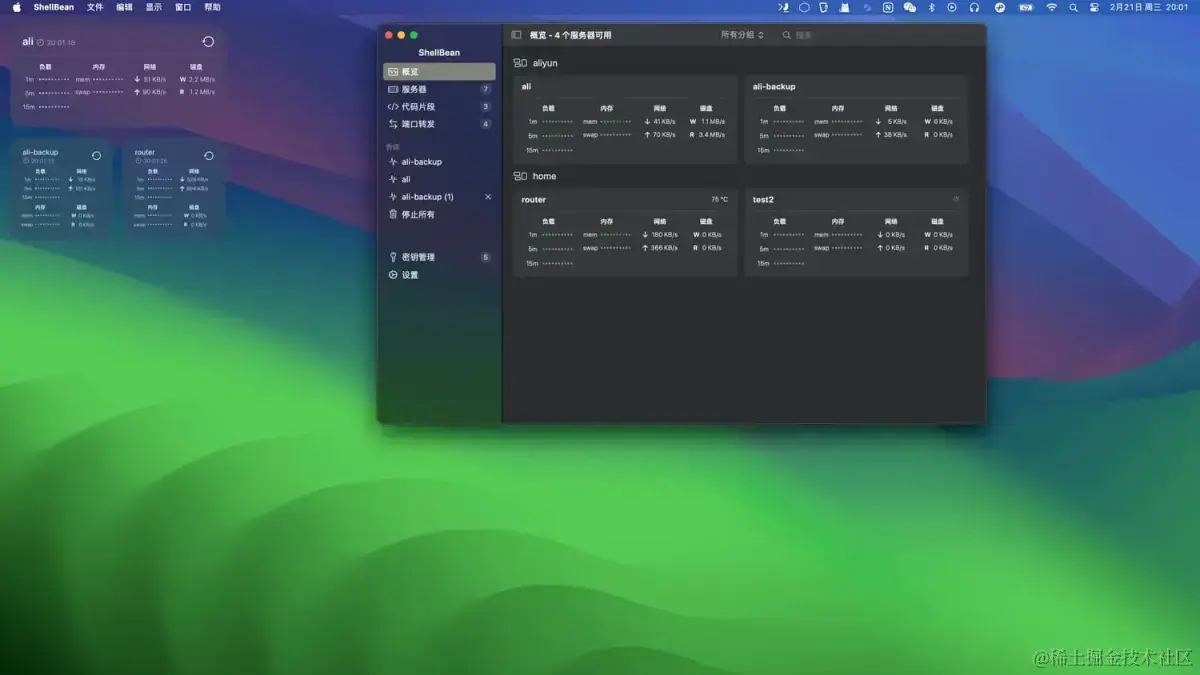Open 端口转发 via its arrows icon
The height and width of the screenshot is (675, 1200).
point(393,124)
